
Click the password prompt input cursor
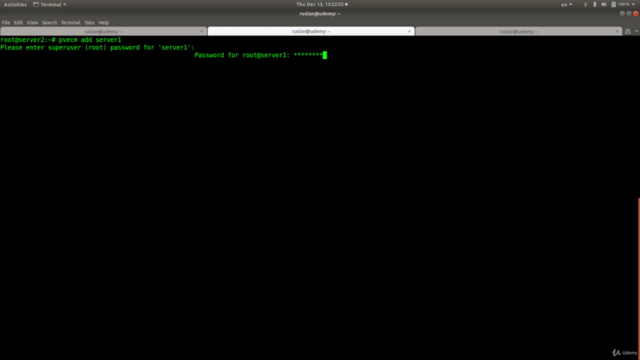325,55
